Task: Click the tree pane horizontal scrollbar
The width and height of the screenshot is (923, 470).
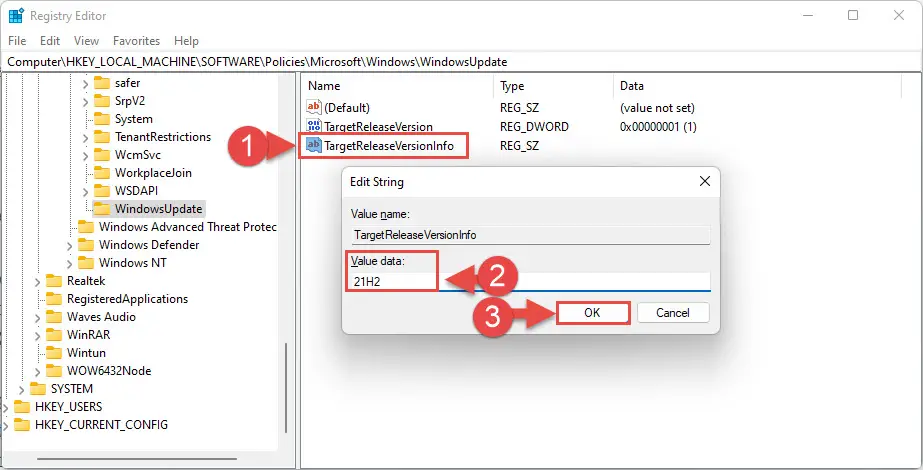Action: click(x=137, y=459)
